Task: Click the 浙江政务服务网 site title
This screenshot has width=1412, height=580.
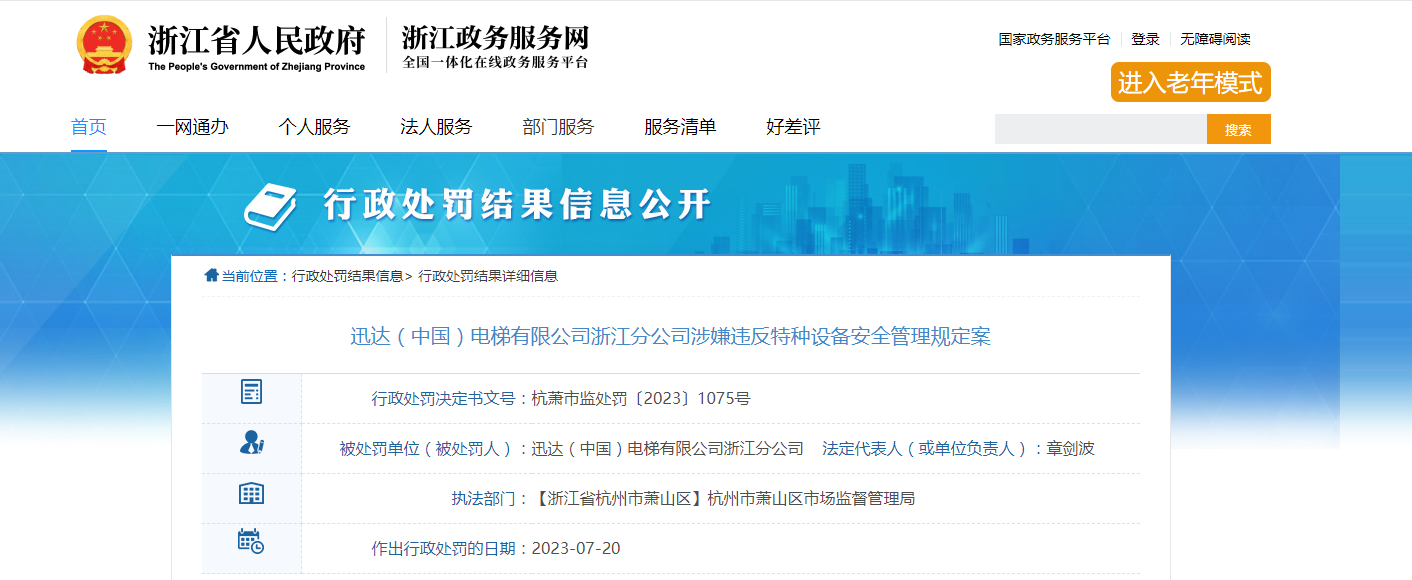Action: (x=496, y=36)
